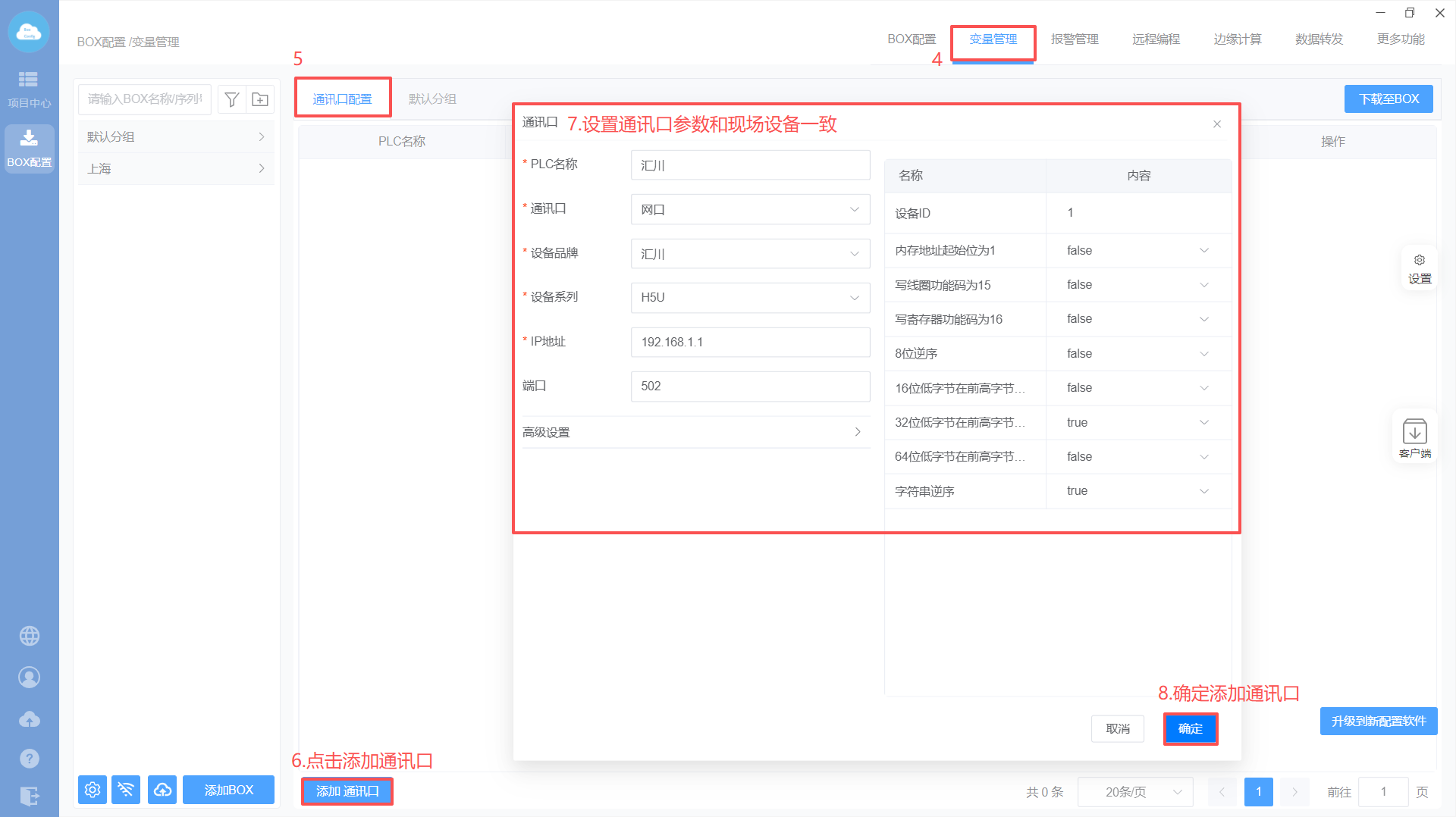1456x817 pixels.
Task: Click the cloud upload icon button
Action: pos(162,790)
